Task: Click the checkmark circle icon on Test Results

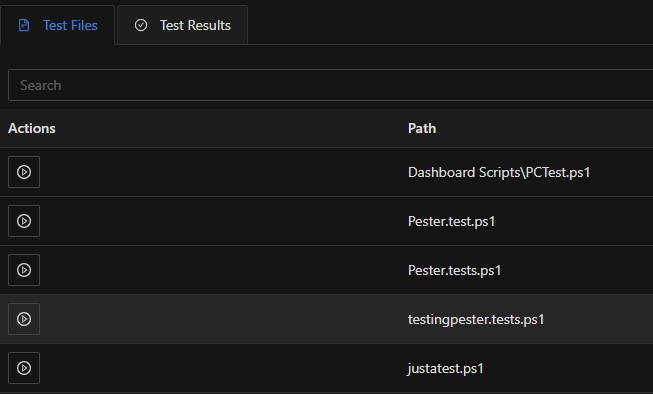Action: tap(141, 25)
